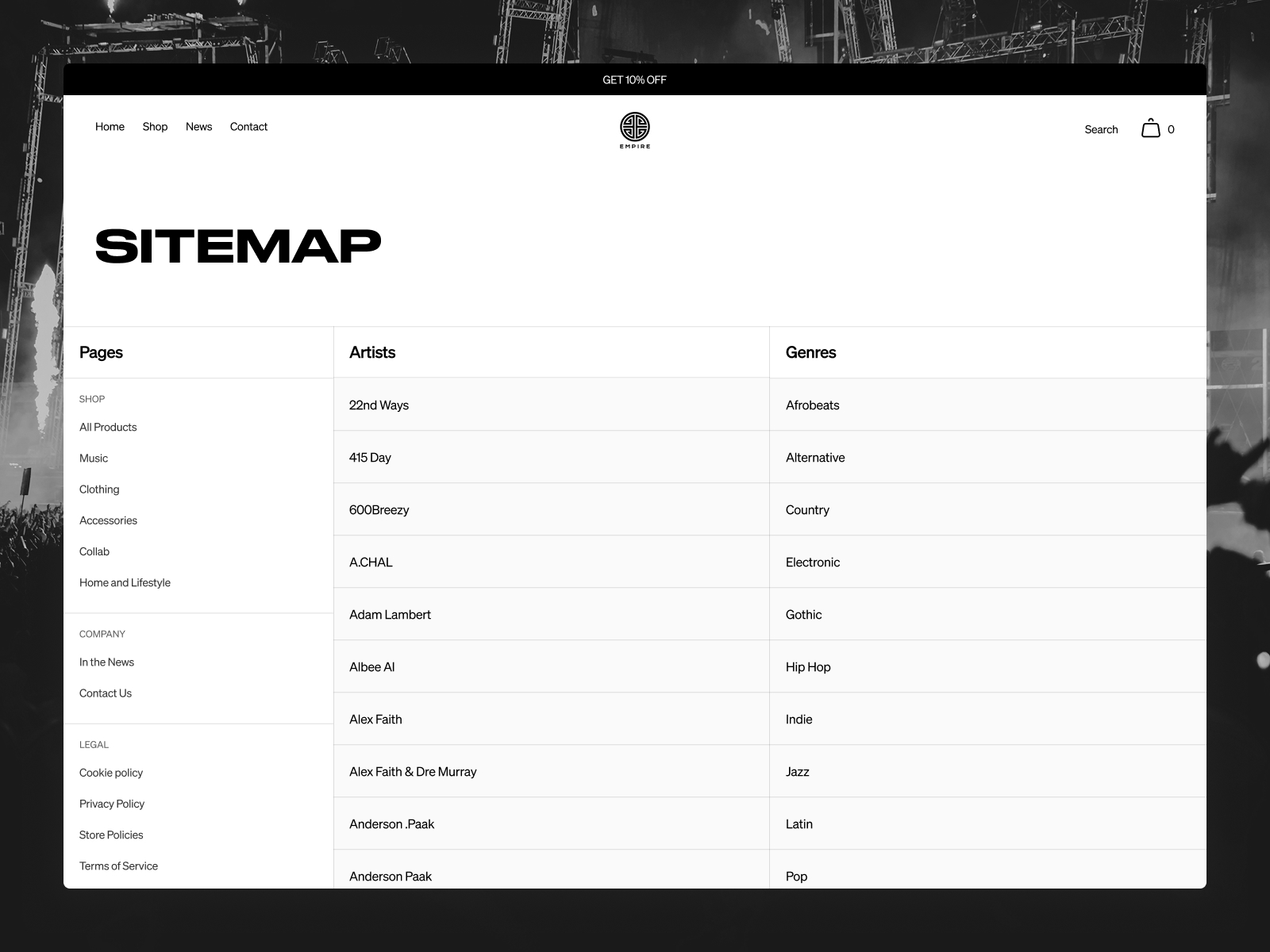Click the Collab link under Shop
Image resolution: width=1270 pixels, height=952 pixels.
(x=94, y=551)
